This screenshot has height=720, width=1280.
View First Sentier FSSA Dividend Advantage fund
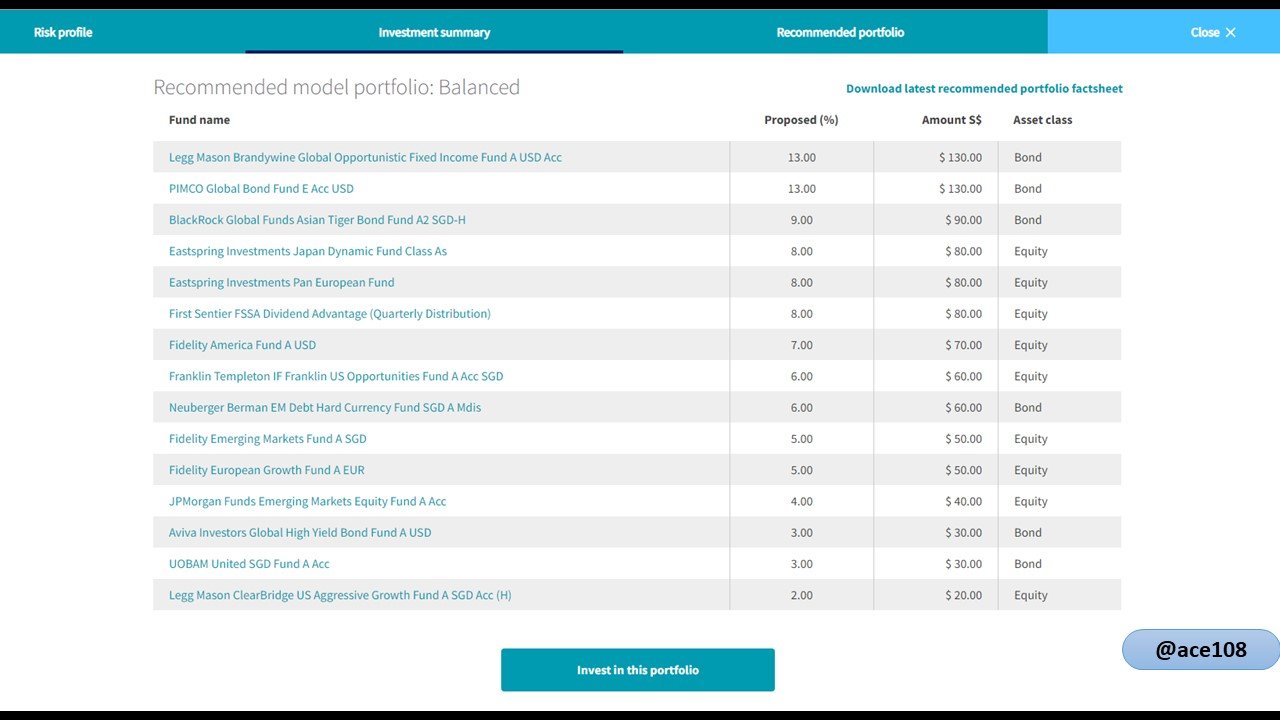coord(330,313)
